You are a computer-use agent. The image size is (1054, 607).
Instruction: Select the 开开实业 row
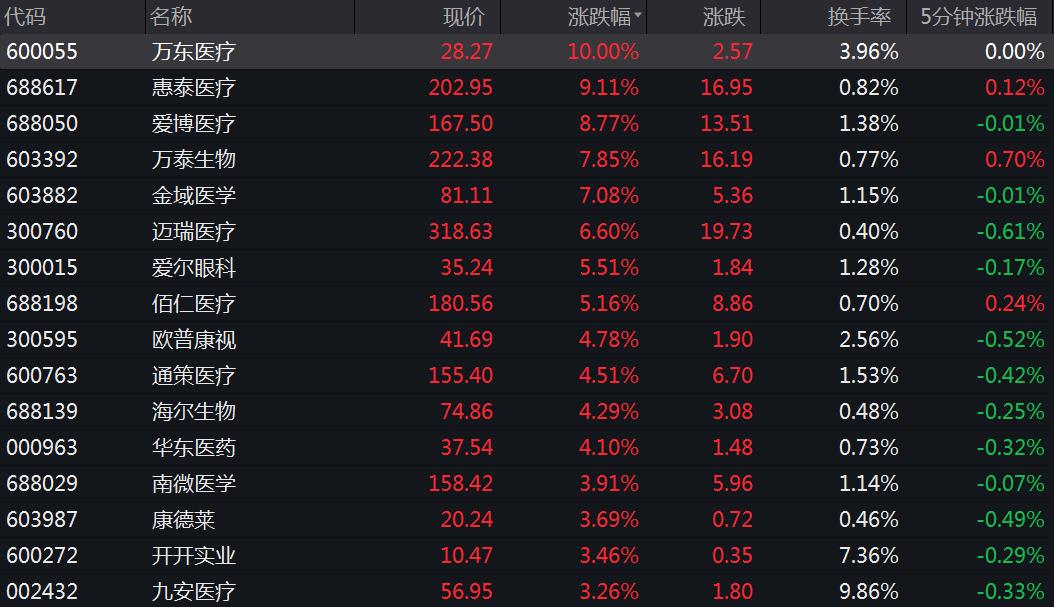point(527,555)
